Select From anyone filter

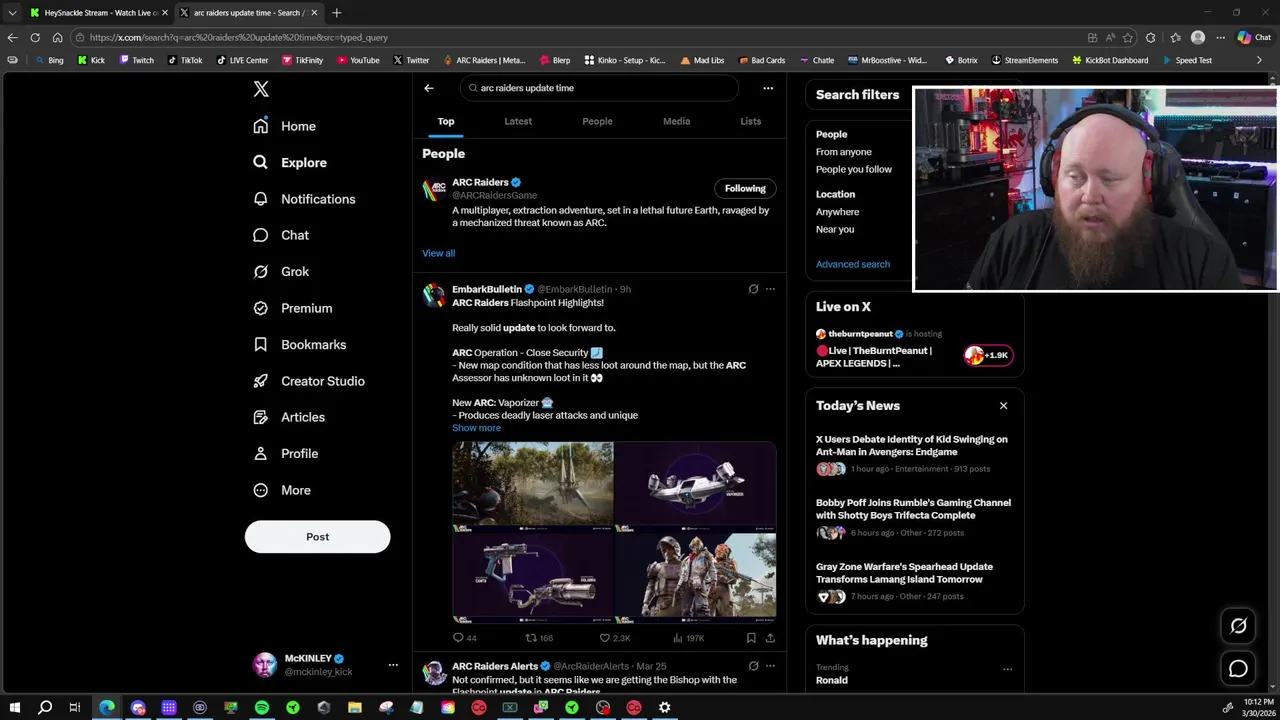point(844,152)
